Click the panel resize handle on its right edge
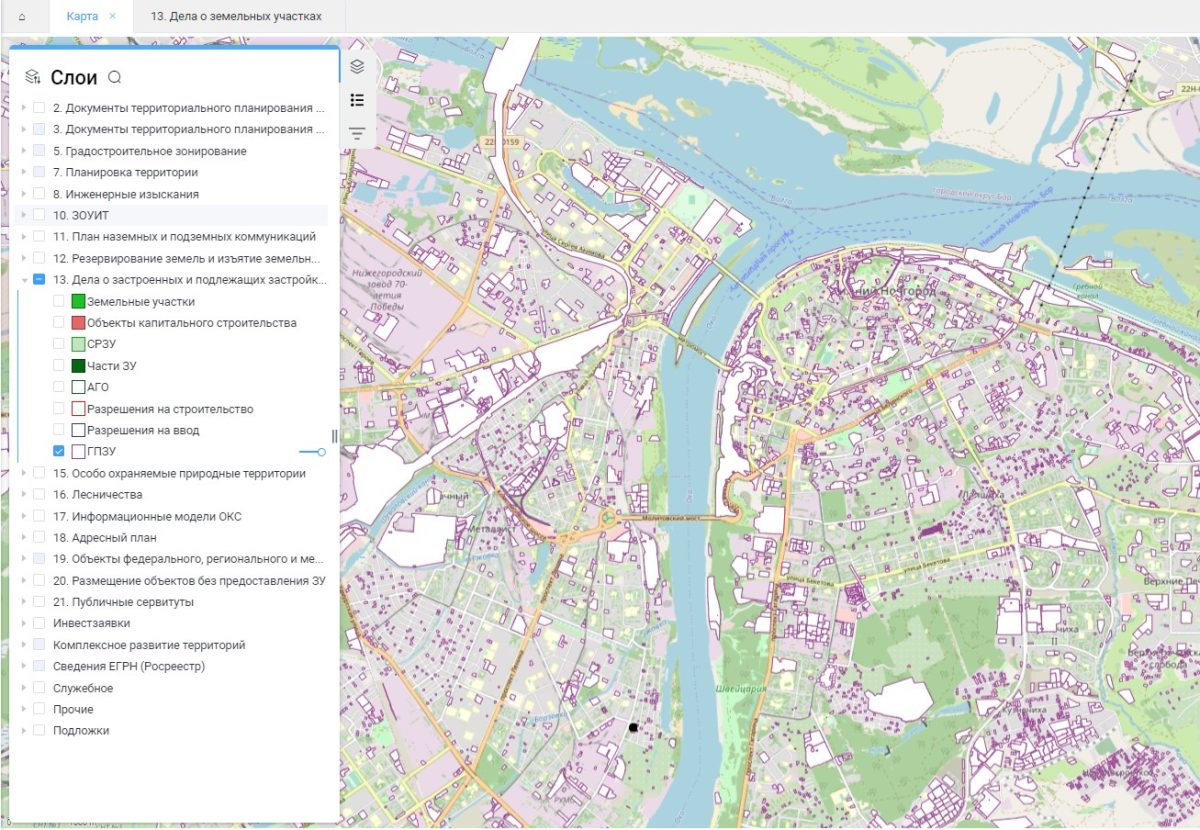Image resolution: width=1200 pixels, height=830 pixels. click(x=336, y=436)
